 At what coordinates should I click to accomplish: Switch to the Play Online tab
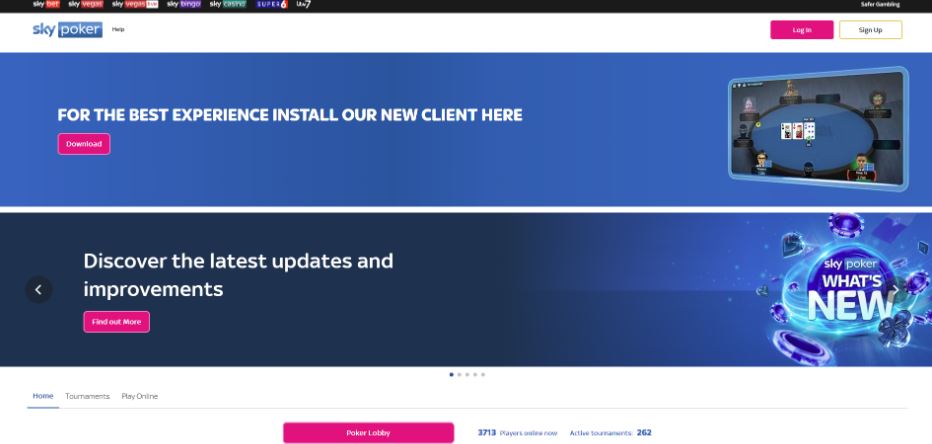[140, 396]
